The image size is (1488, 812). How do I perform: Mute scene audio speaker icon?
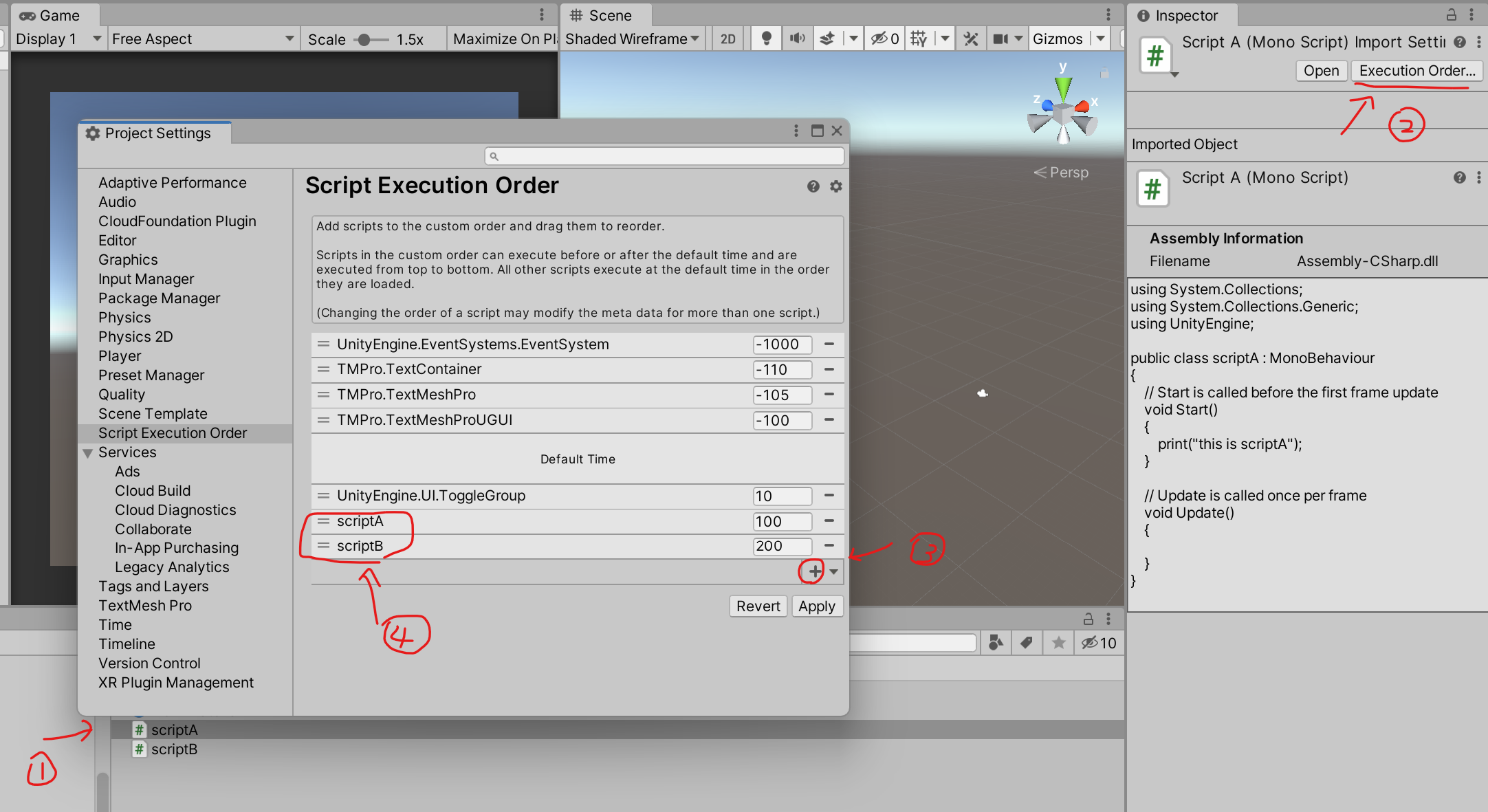[x=797, y=39]
